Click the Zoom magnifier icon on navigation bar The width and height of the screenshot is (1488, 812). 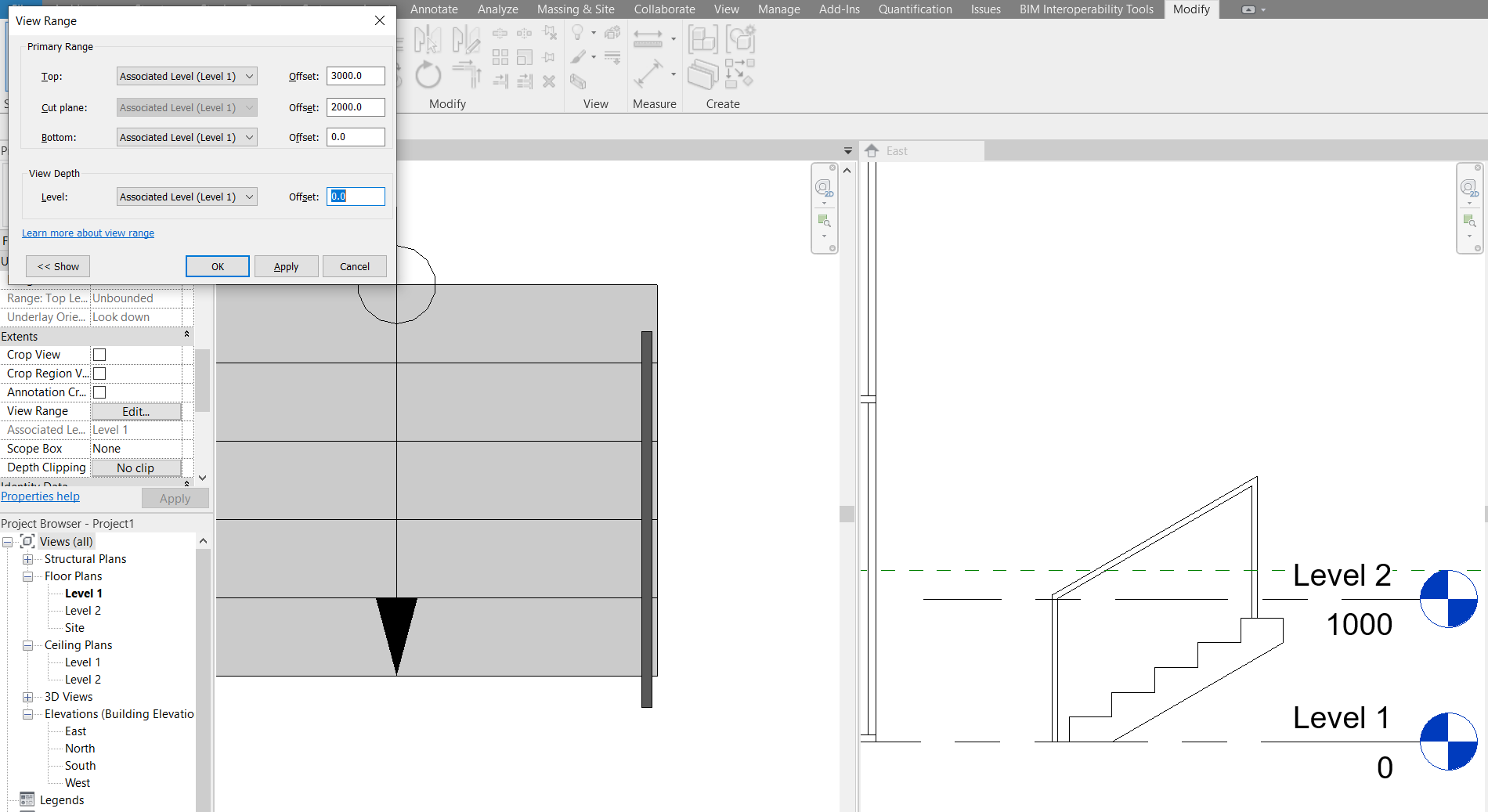(x=824, y=221)
